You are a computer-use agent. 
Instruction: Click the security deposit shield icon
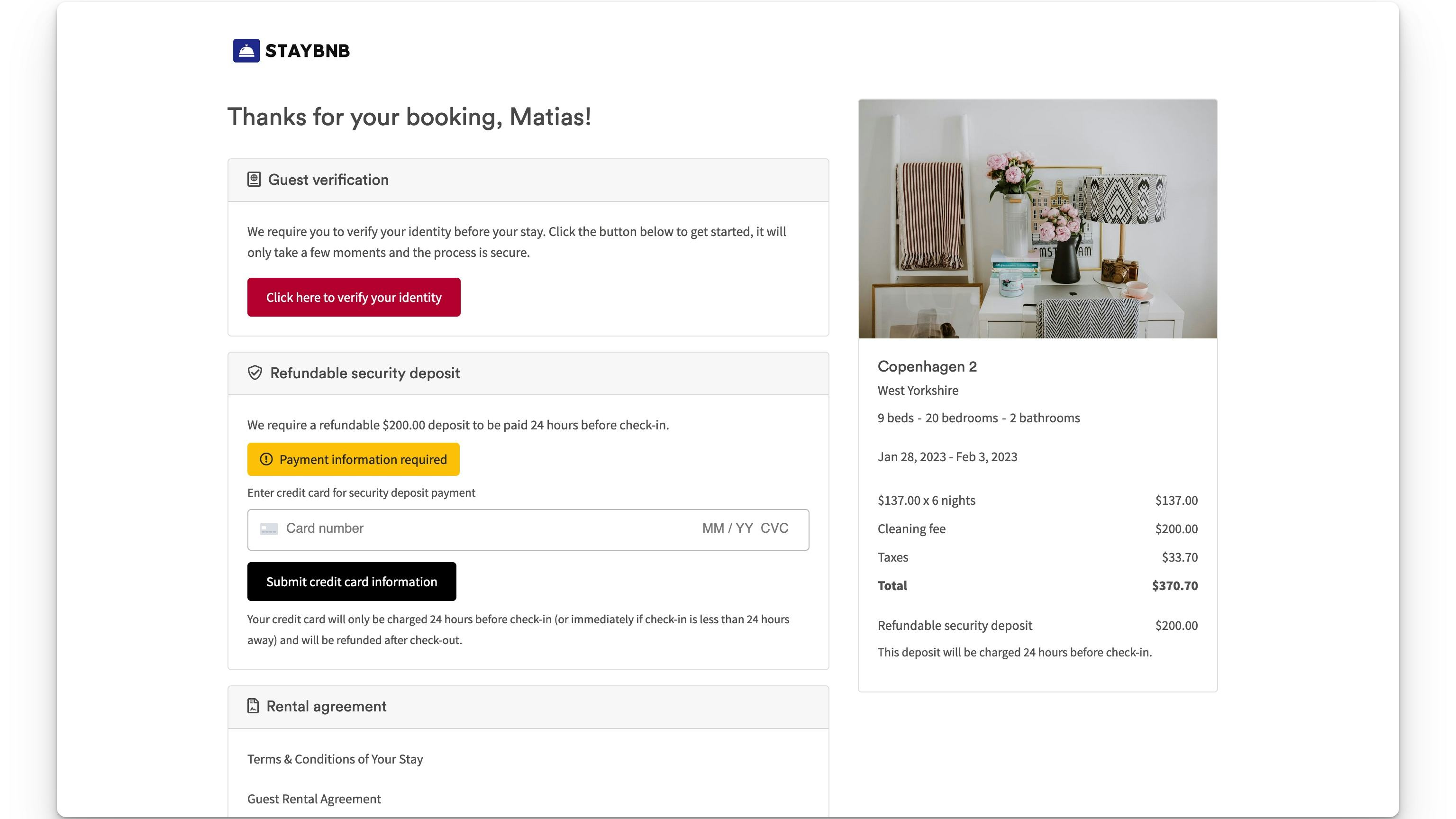tap(255, 373)
